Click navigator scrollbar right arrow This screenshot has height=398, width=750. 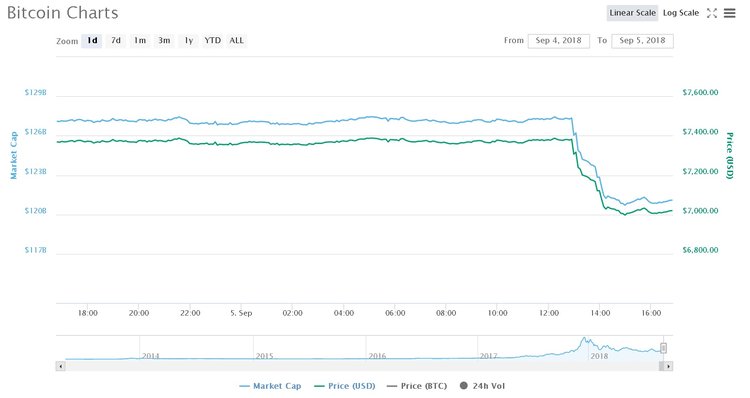pyautogui.click(x=669, y=366)
